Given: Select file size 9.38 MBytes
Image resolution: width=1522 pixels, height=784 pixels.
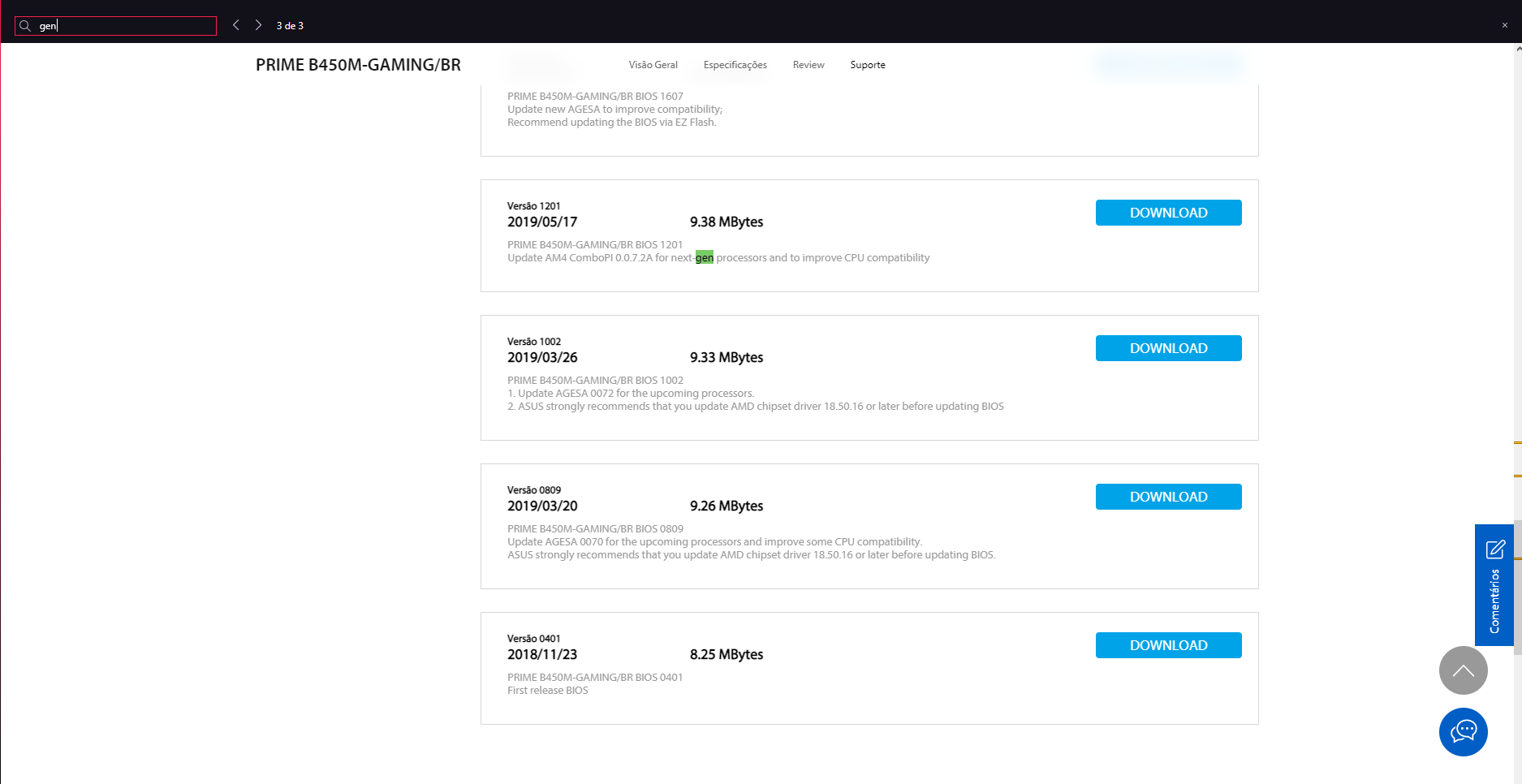Looking at the screenshot, I should tap(727, 222).
